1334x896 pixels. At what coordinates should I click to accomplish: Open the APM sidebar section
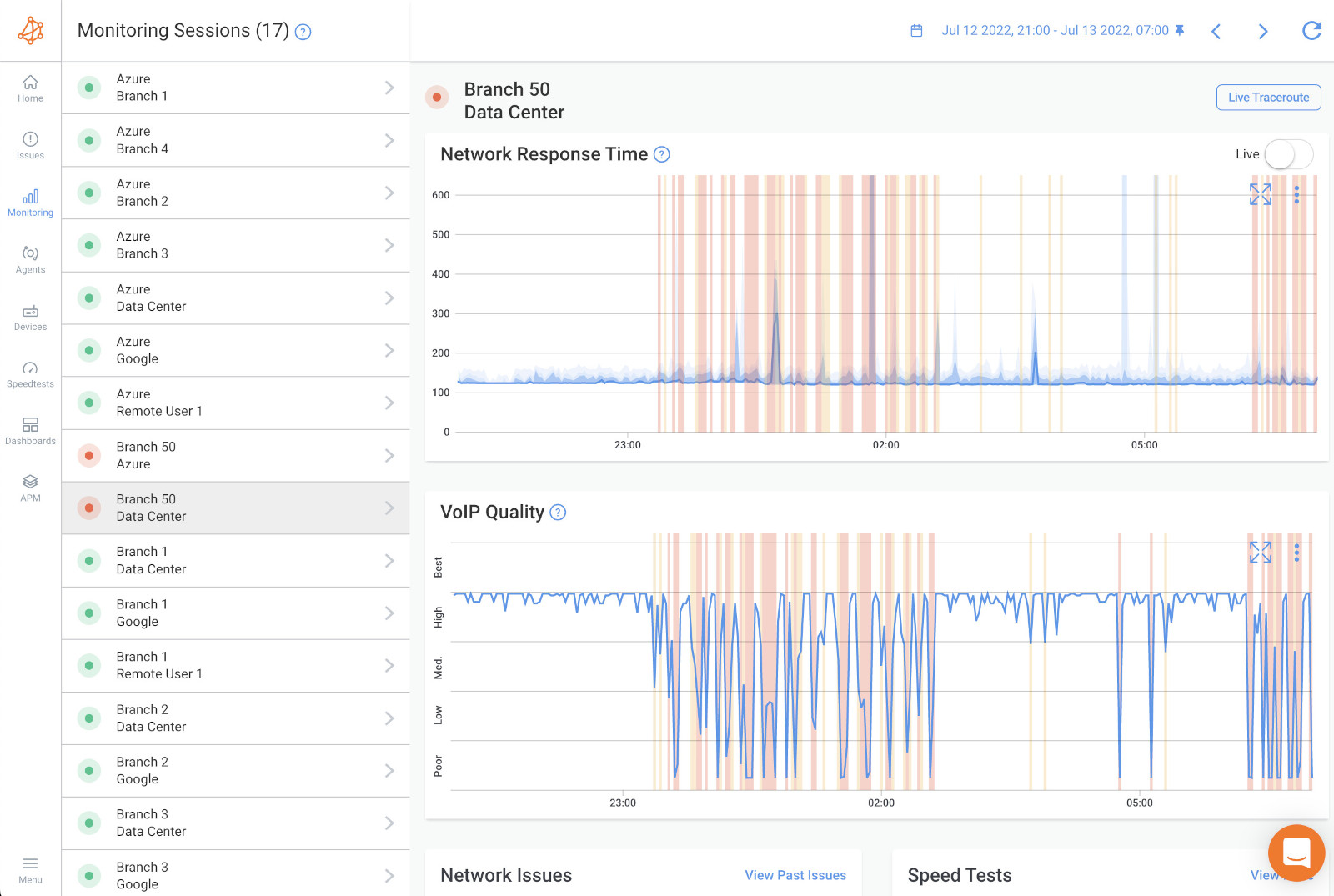click(30, 483)
